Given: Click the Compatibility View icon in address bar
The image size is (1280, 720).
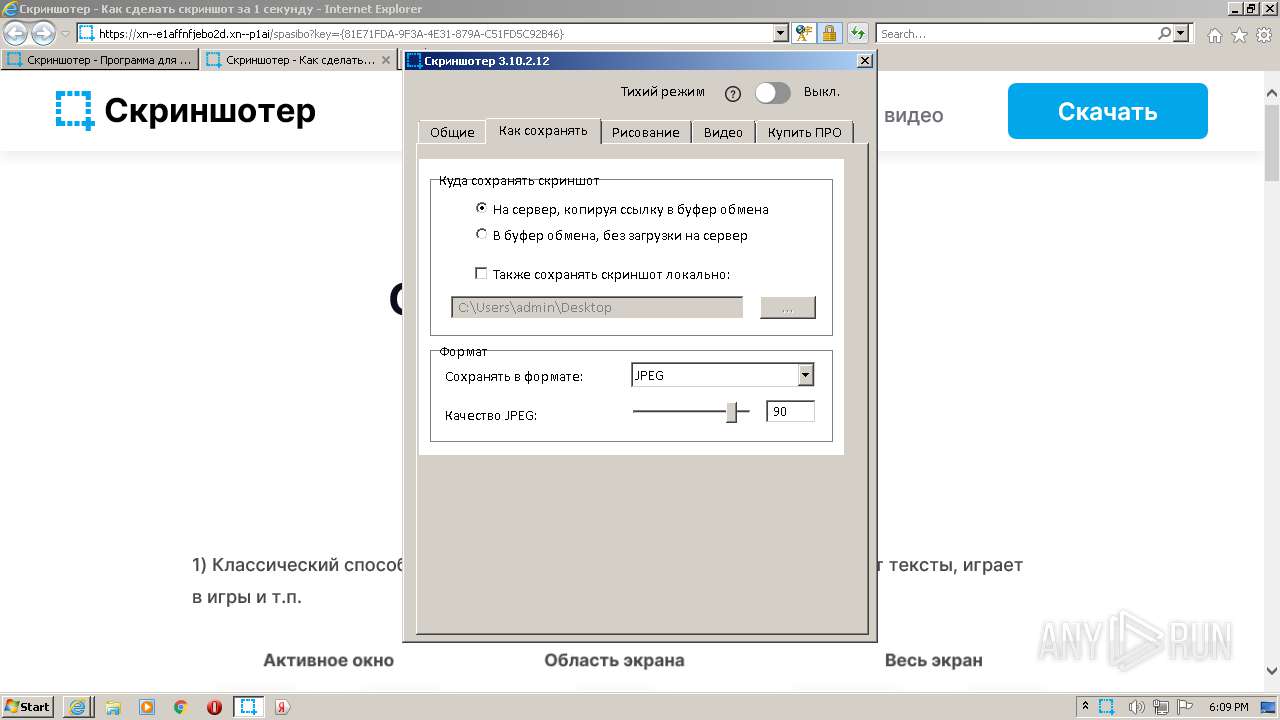Looking at the screenshot, I should coord(804,33).
